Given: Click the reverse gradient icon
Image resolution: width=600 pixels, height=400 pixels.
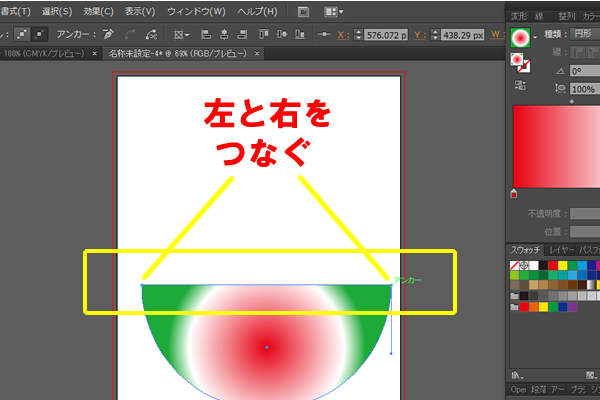Looking at the screenshot, I should pos(520,87).
